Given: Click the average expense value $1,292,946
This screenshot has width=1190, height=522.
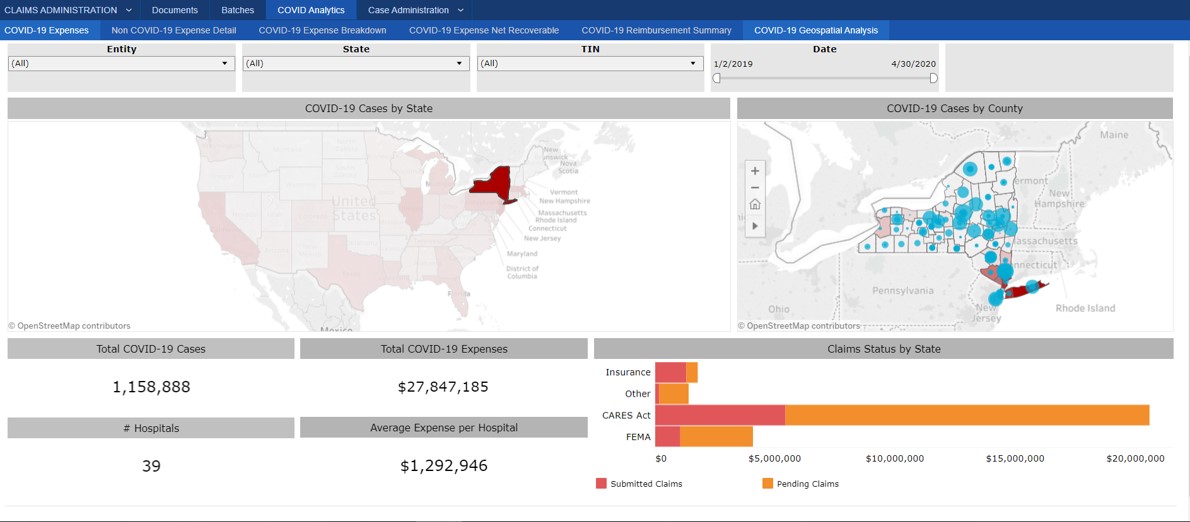Looking at the screenshot, I should (x=444, y=466).
